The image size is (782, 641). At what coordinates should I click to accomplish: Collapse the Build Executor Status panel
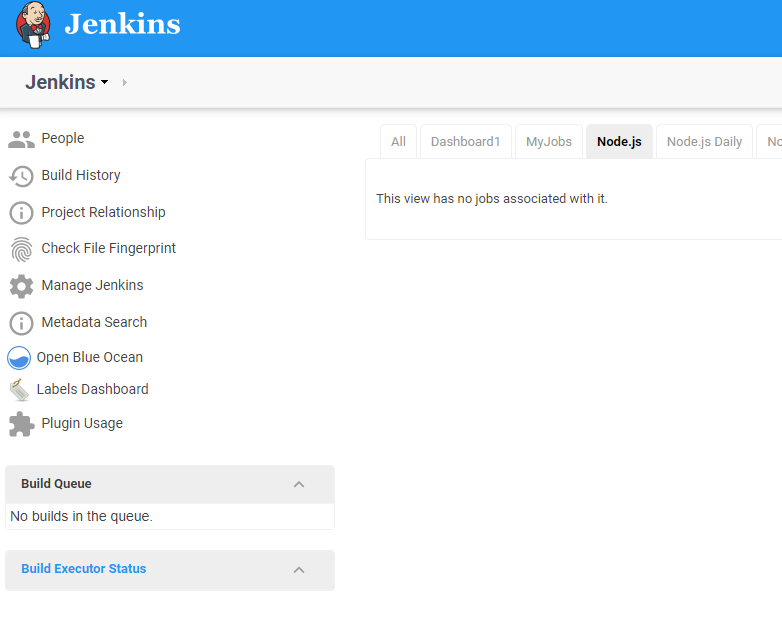[x=298, y=569]
